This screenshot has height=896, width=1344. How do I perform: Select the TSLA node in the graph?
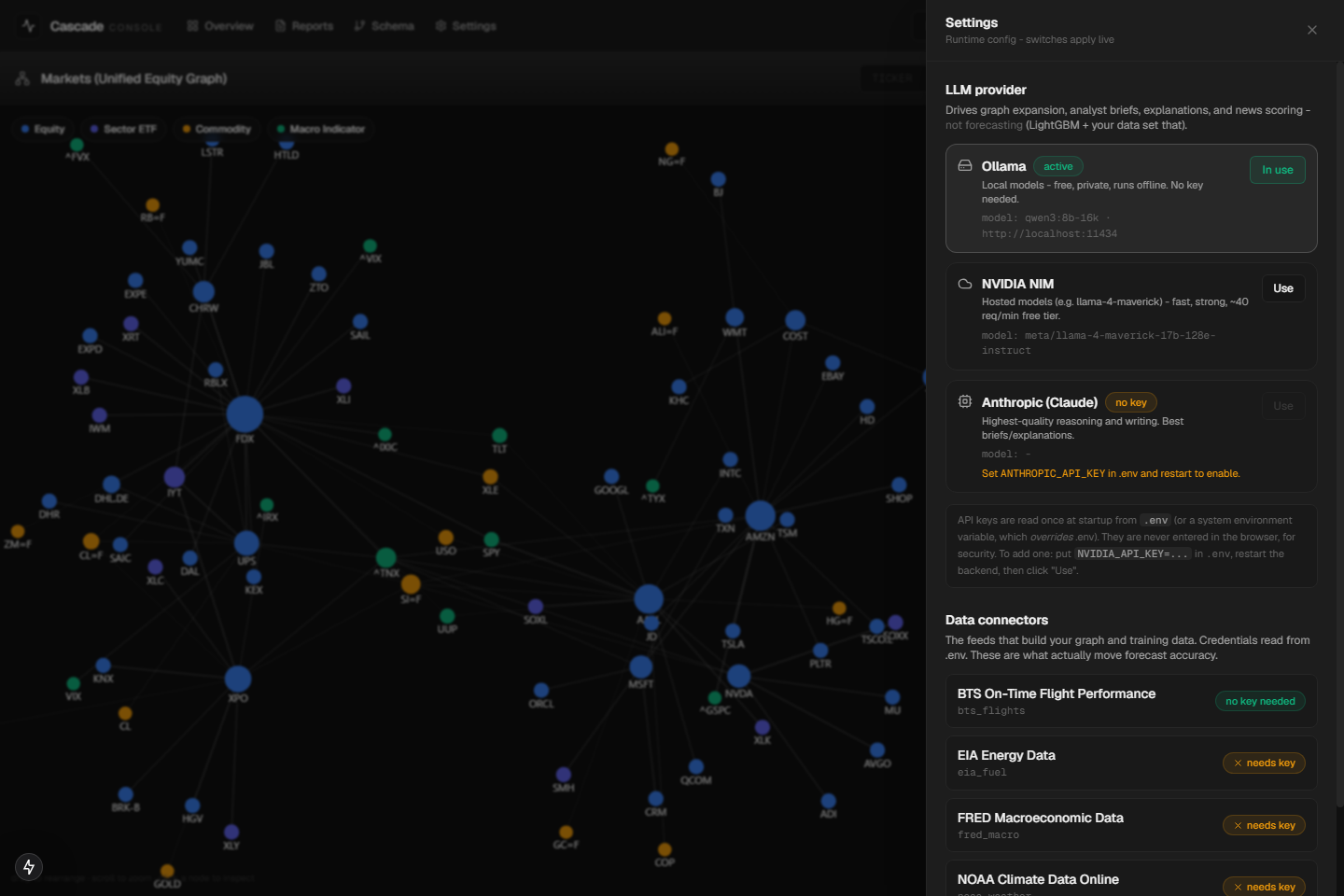point(733,631)
